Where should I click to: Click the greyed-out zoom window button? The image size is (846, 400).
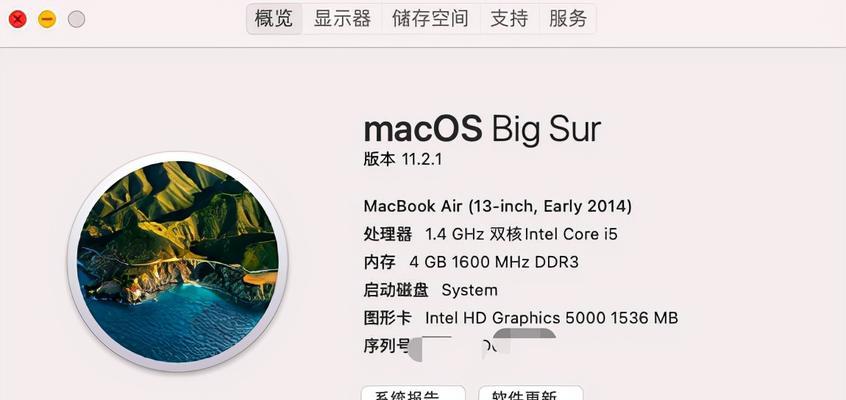pos(77,19)
